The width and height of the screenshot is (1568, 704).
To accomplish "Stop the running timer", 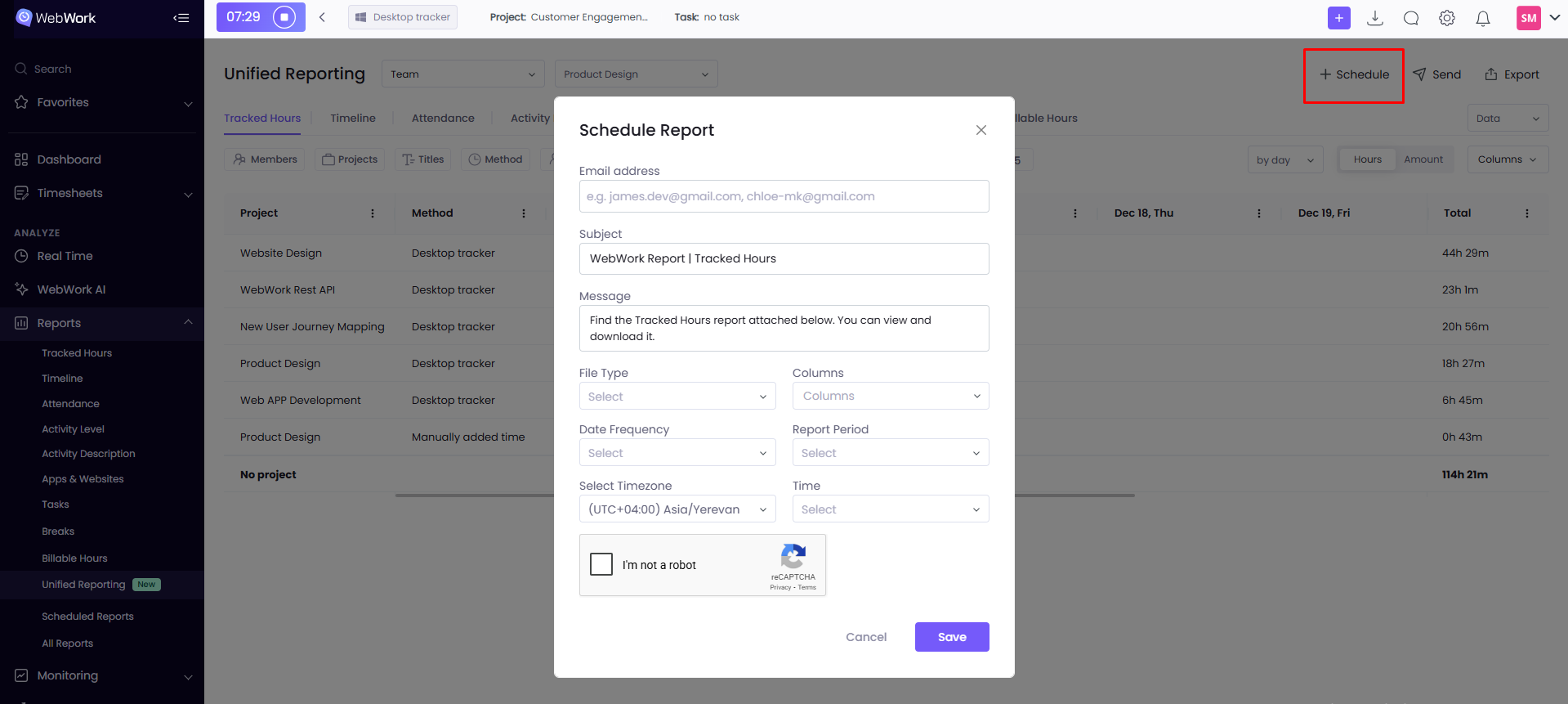I will click(284, 17).
